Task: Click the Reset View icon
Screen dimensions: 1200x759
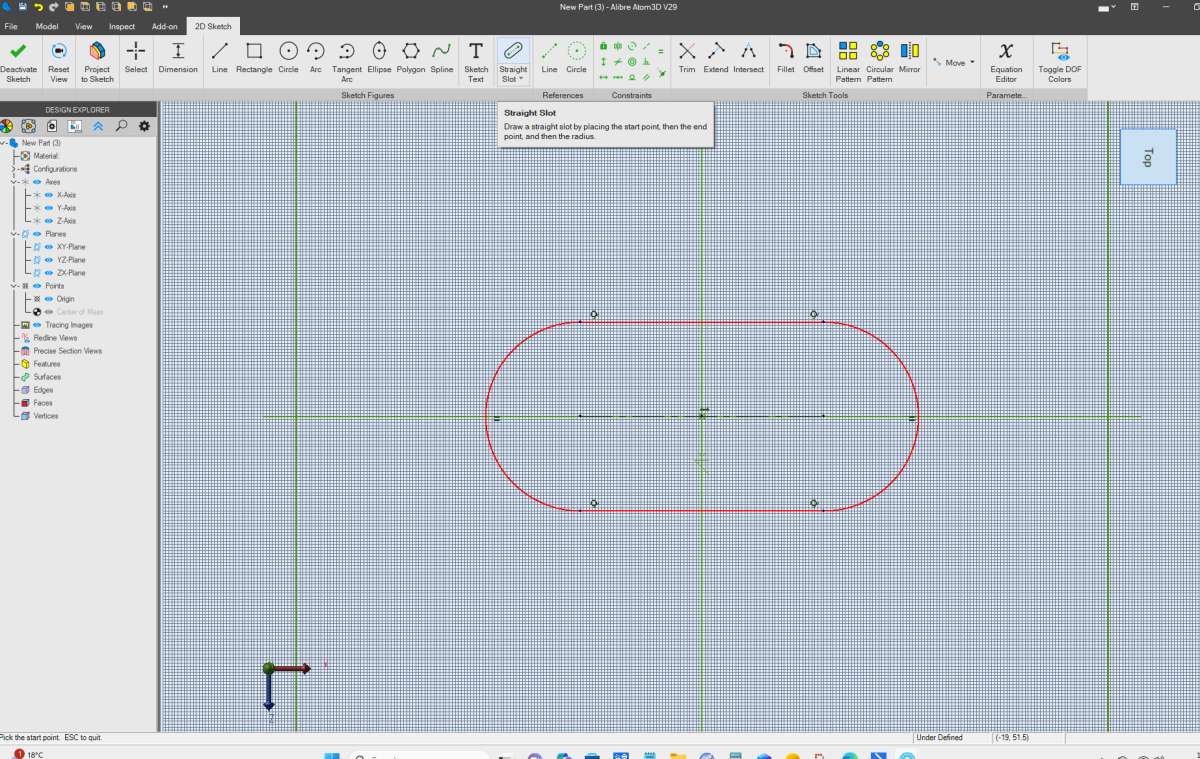Action: (59, 51)
